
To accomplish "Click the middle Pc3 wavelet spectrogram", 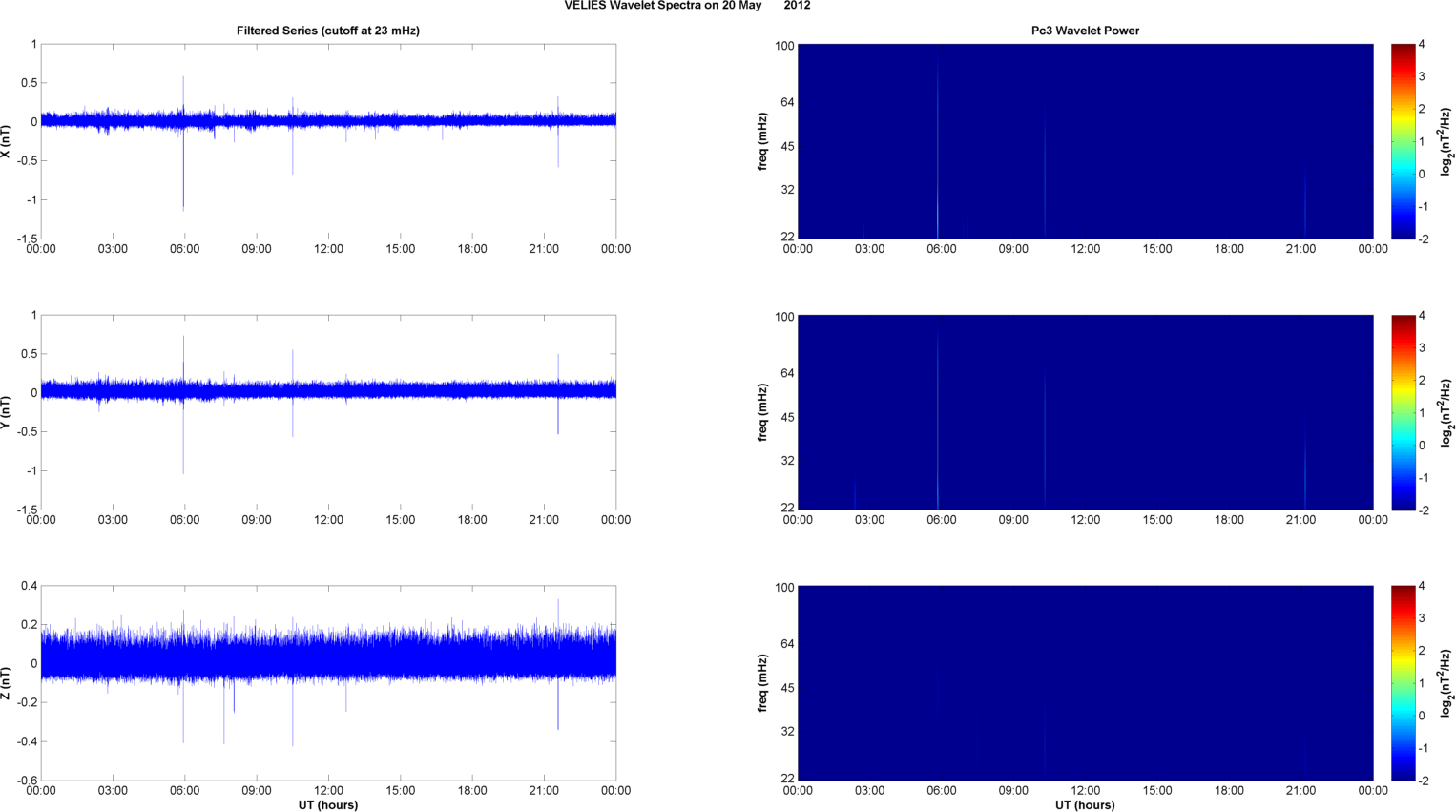I will 1085,412.
